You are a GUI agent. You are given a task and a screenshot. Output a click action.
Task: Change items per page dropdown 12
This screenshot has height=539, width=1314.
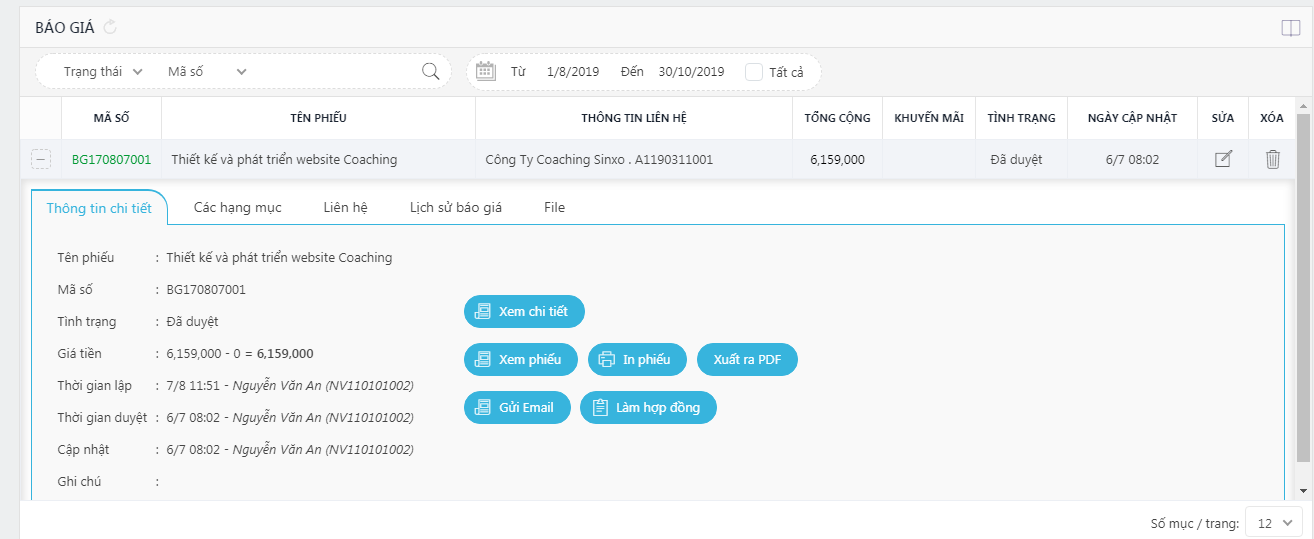pyautogui.click(x=1274, y=523)
